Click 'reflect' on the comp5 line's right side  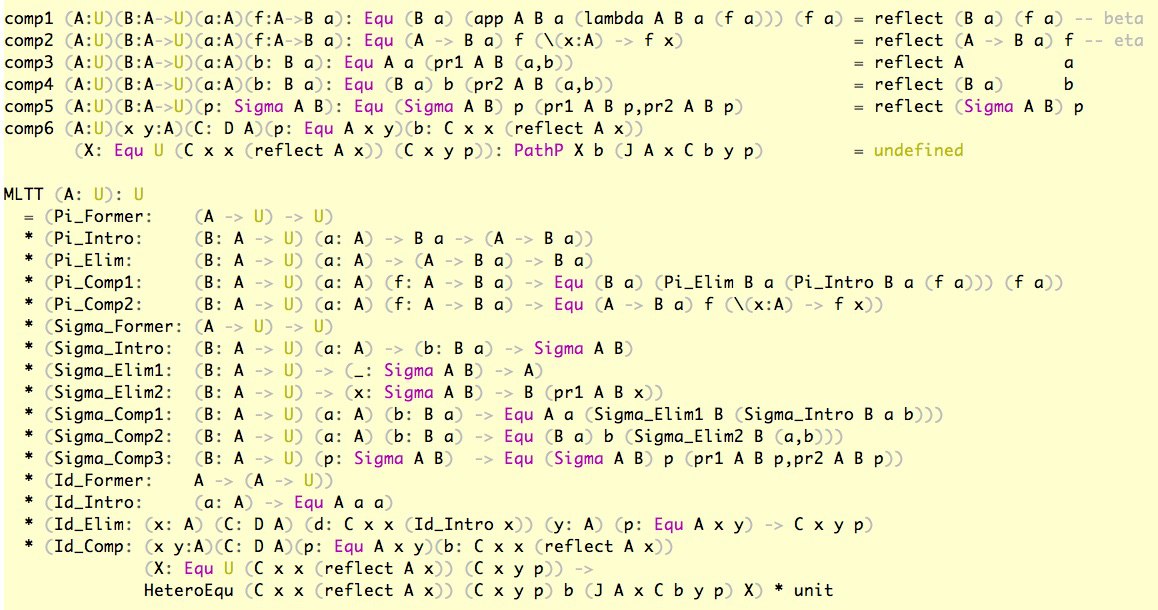pyautogui.click(x=908, y=107)
